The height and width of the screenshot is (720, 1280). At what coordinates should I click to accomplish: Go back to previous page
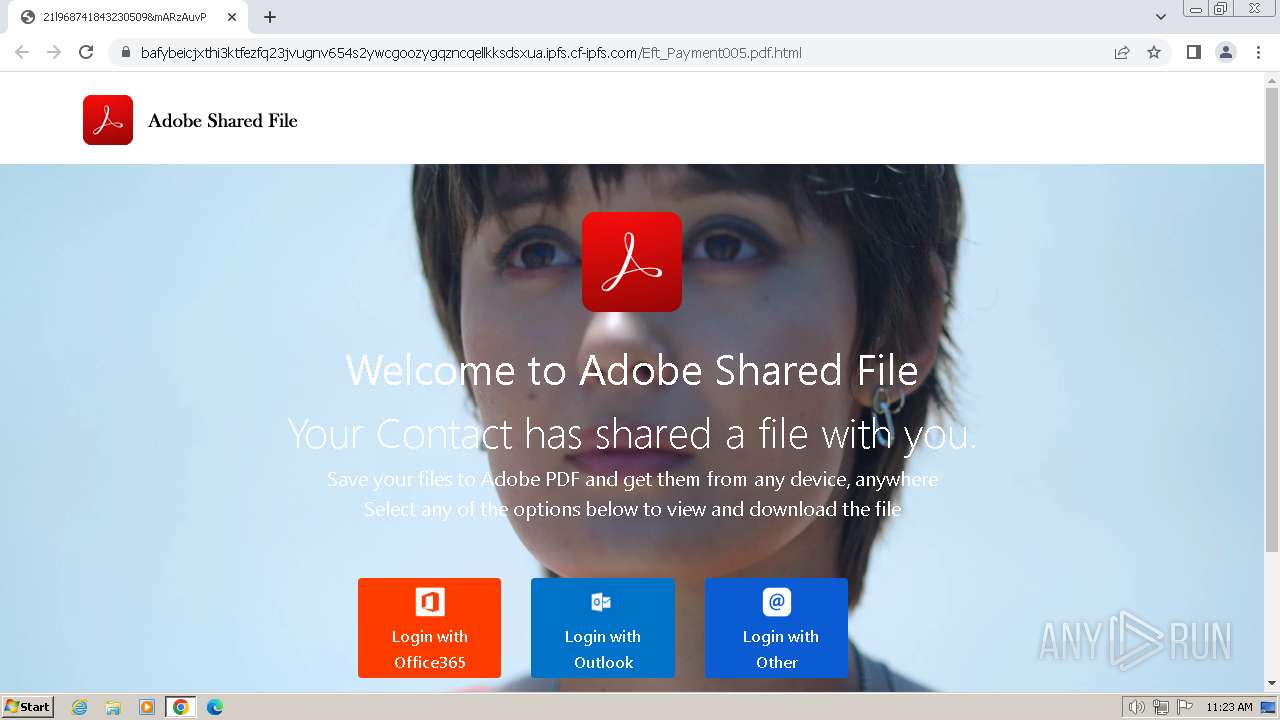click(x=22, y=52)
